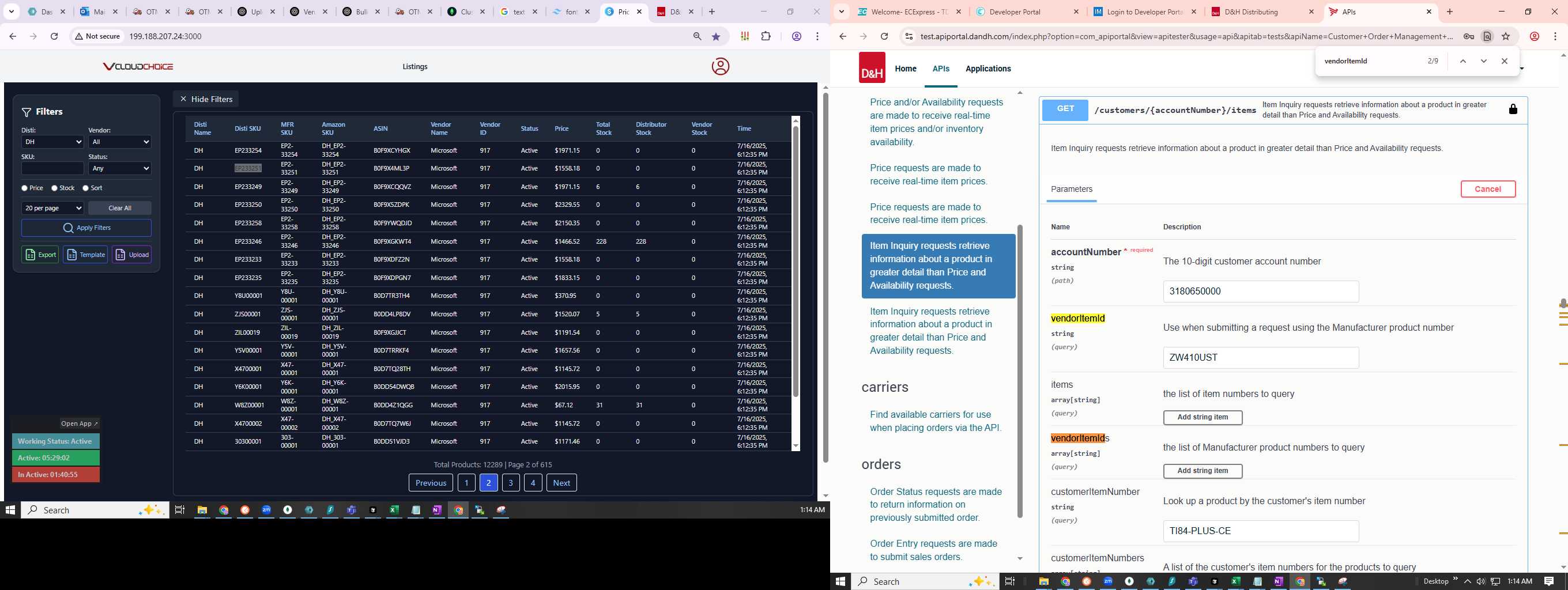Click ASIN cell B0F9XCYHGX in the table
The height and width of the screenshot is (590, 1568).
tap(392, 150)
